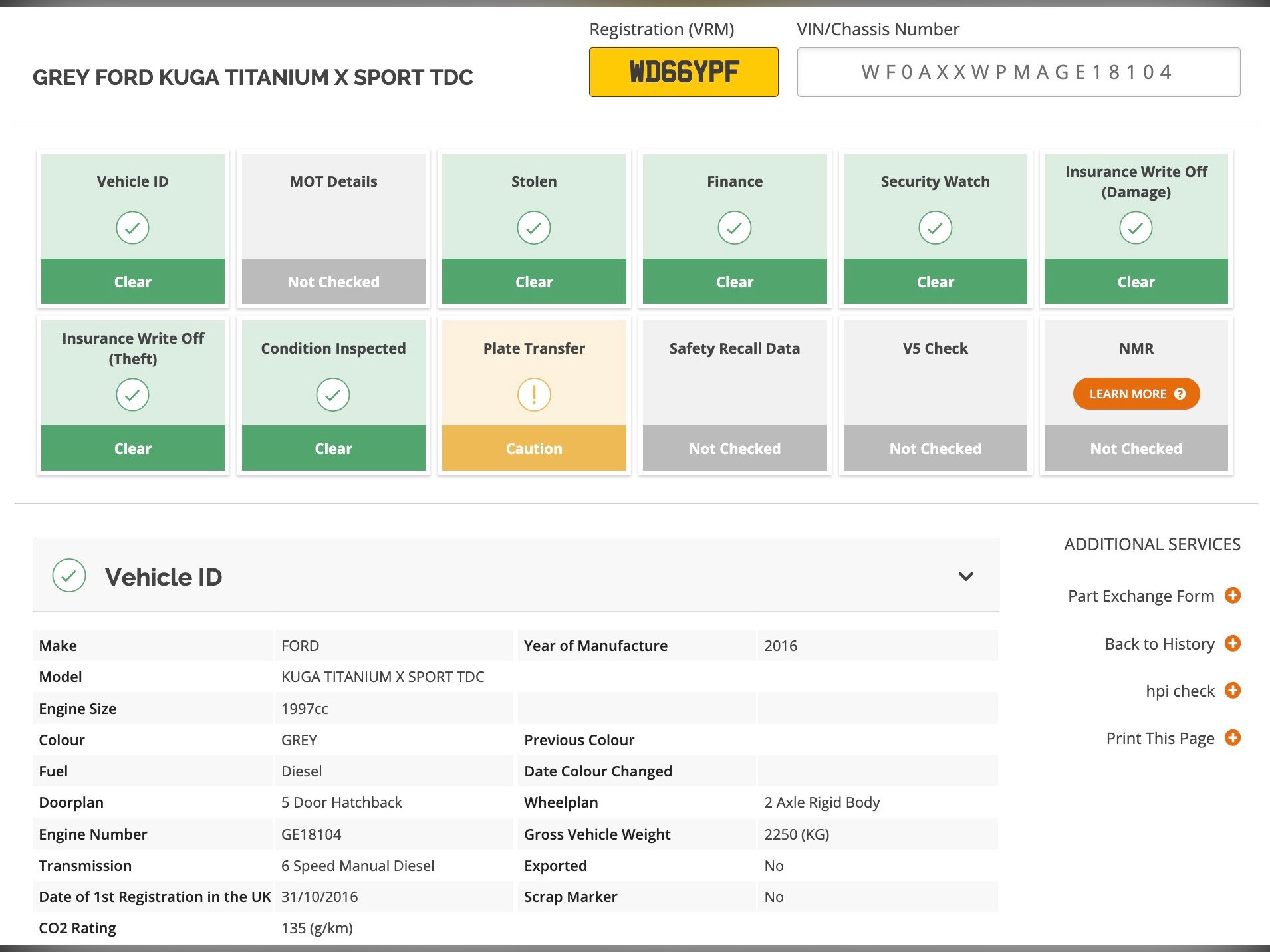Open the MOT Details tile

pos(333,228)
